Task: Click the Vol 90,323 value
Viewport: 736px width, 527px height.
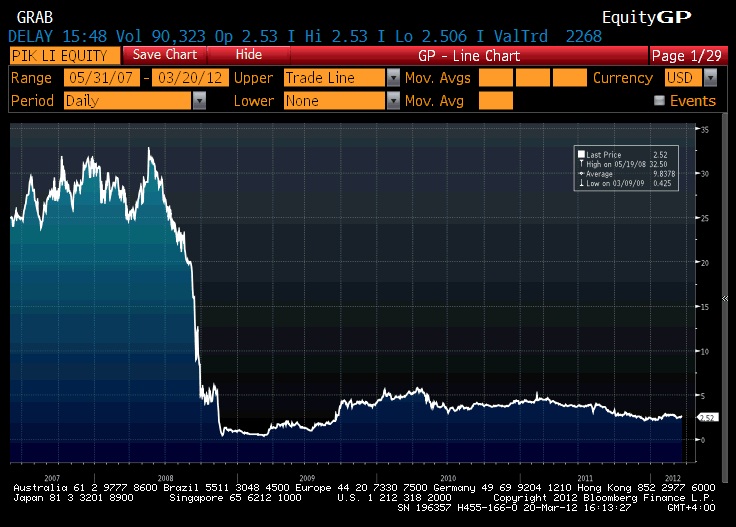Action: (x=161, y=36)
